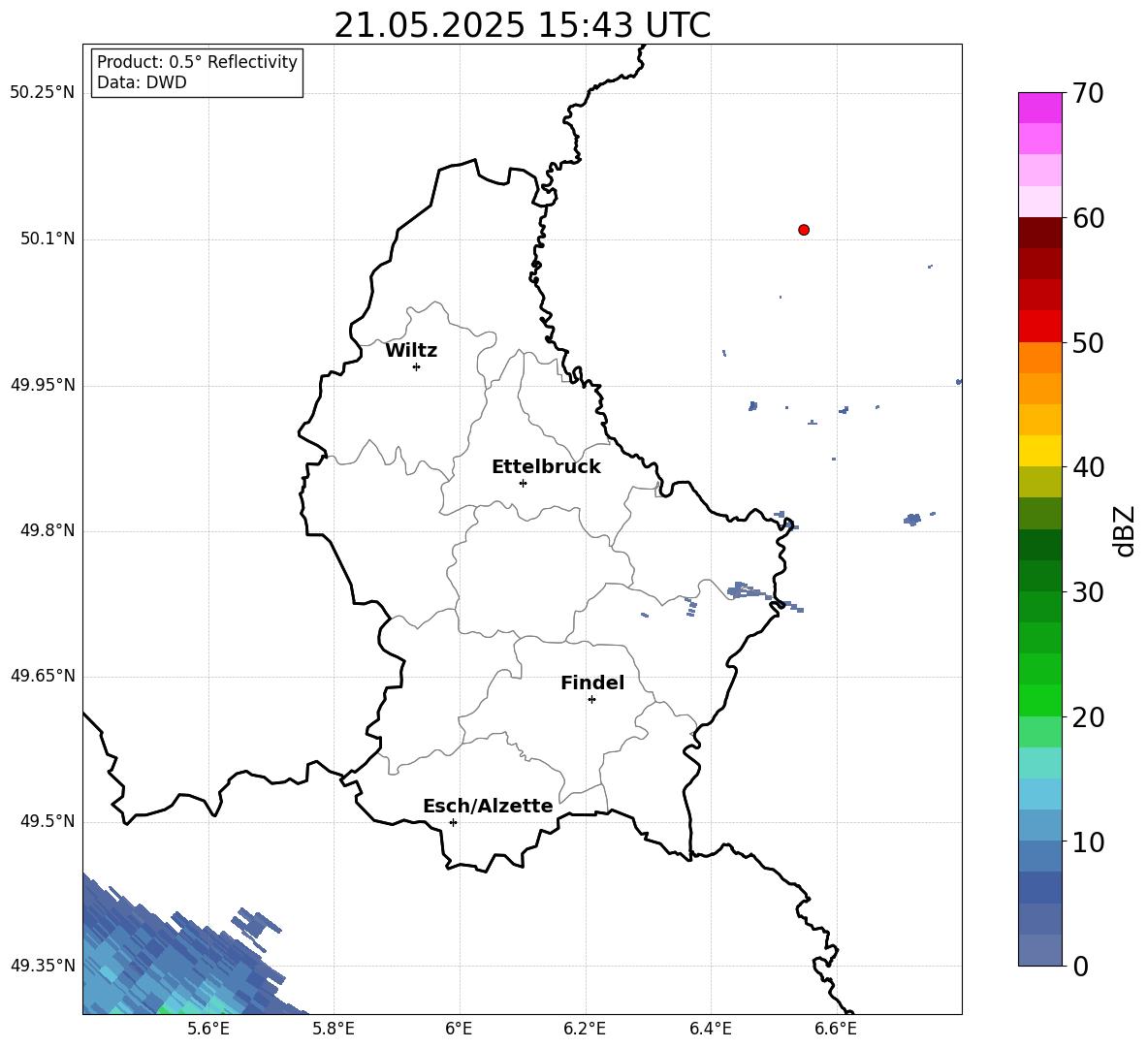Click the 49.5°N latitude label
Viewport: 1148px width, 1048px height.
coord(48,821)
